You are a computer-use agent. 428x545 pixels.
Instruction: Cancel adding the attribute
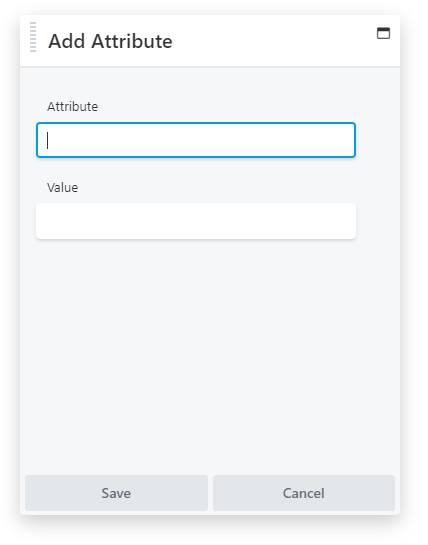click(x=304, y=493)
